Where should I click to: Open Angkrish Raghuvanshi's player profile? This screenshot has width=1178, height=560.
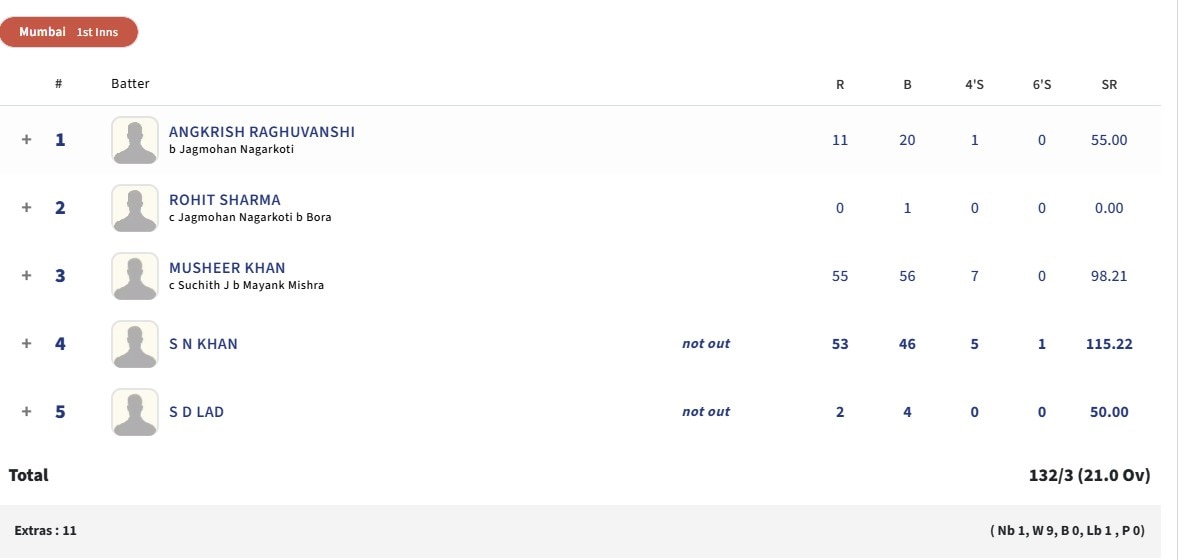click(x=261, y=132)
